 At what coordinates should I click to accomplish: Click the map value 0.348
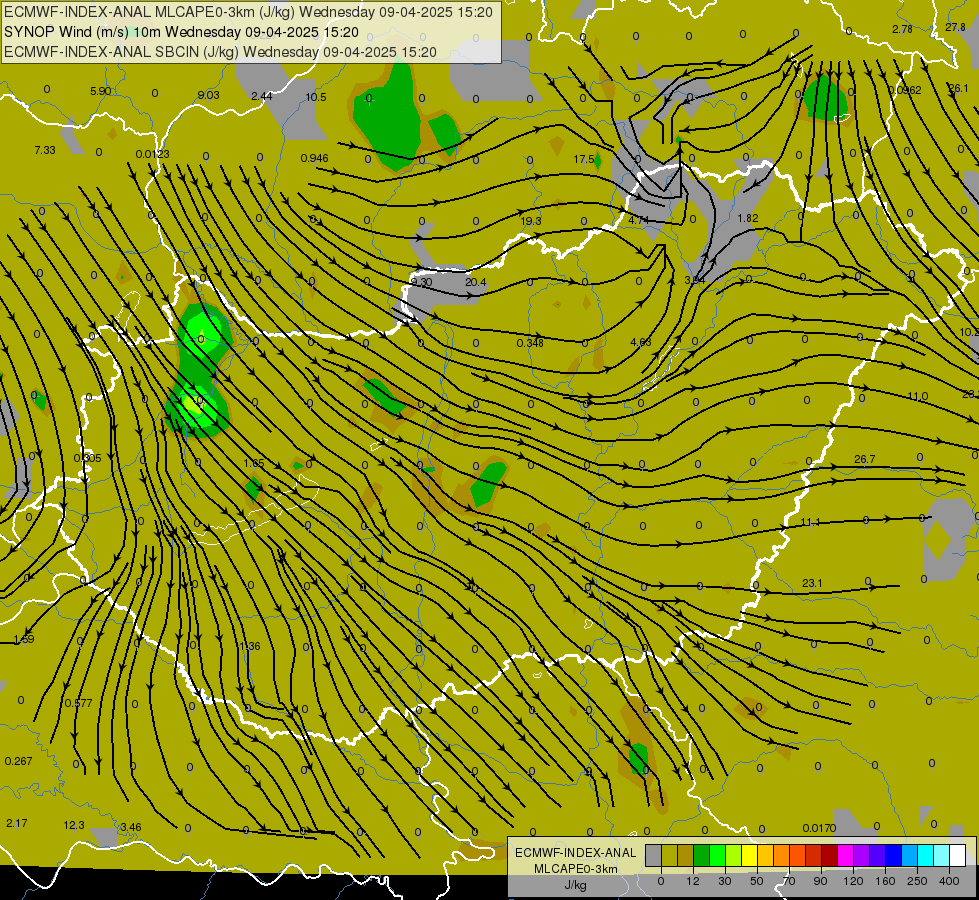click(x=530, y=343)
